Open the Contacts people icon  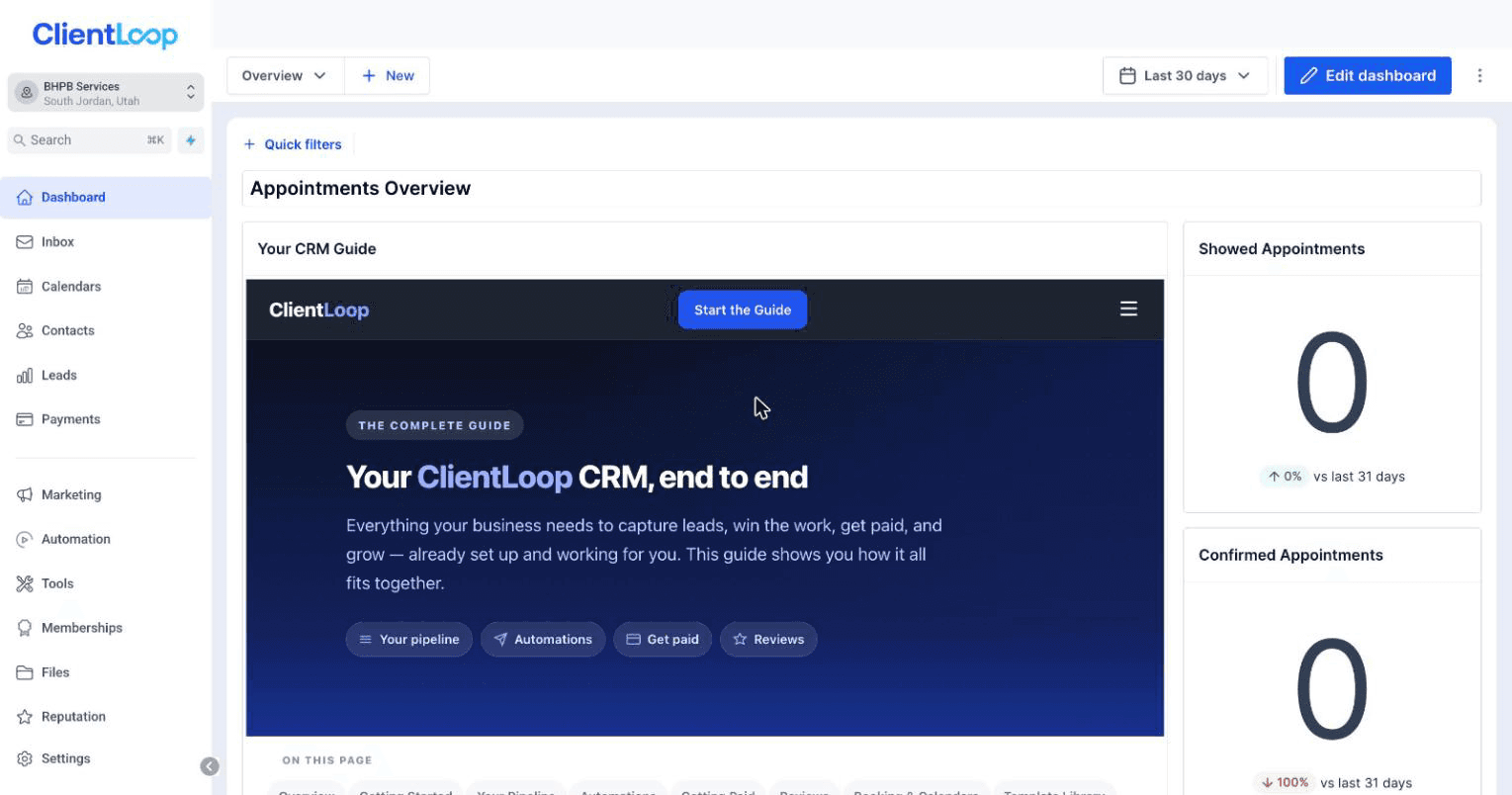point(25,331)
